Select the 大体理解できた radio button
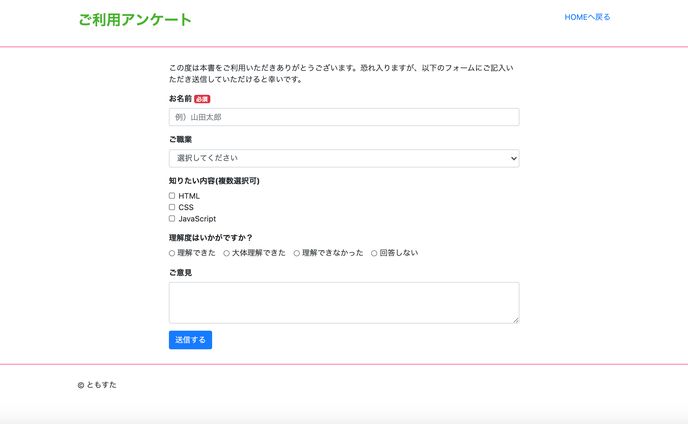This screenshot has height=424, width=688. [226, 253]
